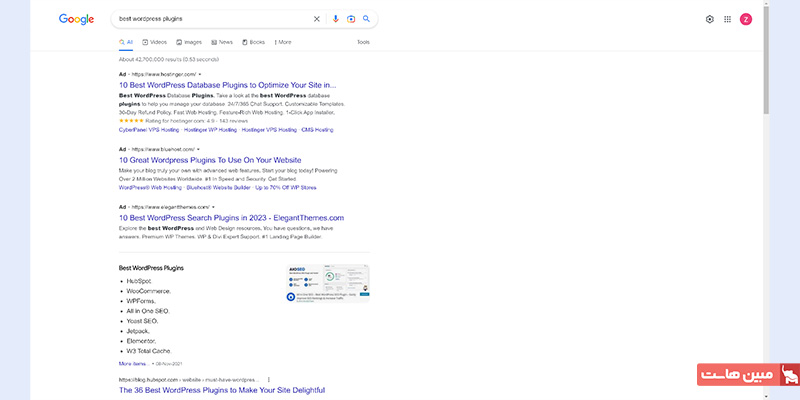Expand the hostinger.com ad dropdown arrow
Image resolution: width=800 pixels, height=400 pixels.
pos(199,75)
